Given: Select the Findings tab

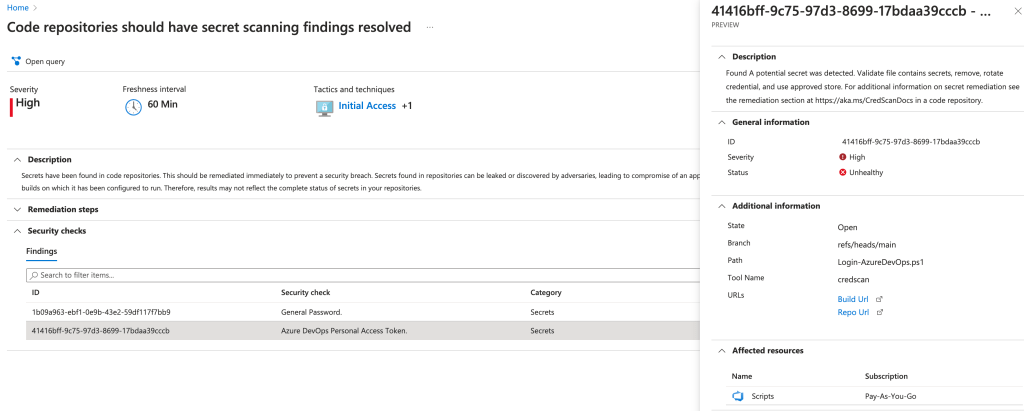Looking at the screenshot, I should tap(41, 251).
